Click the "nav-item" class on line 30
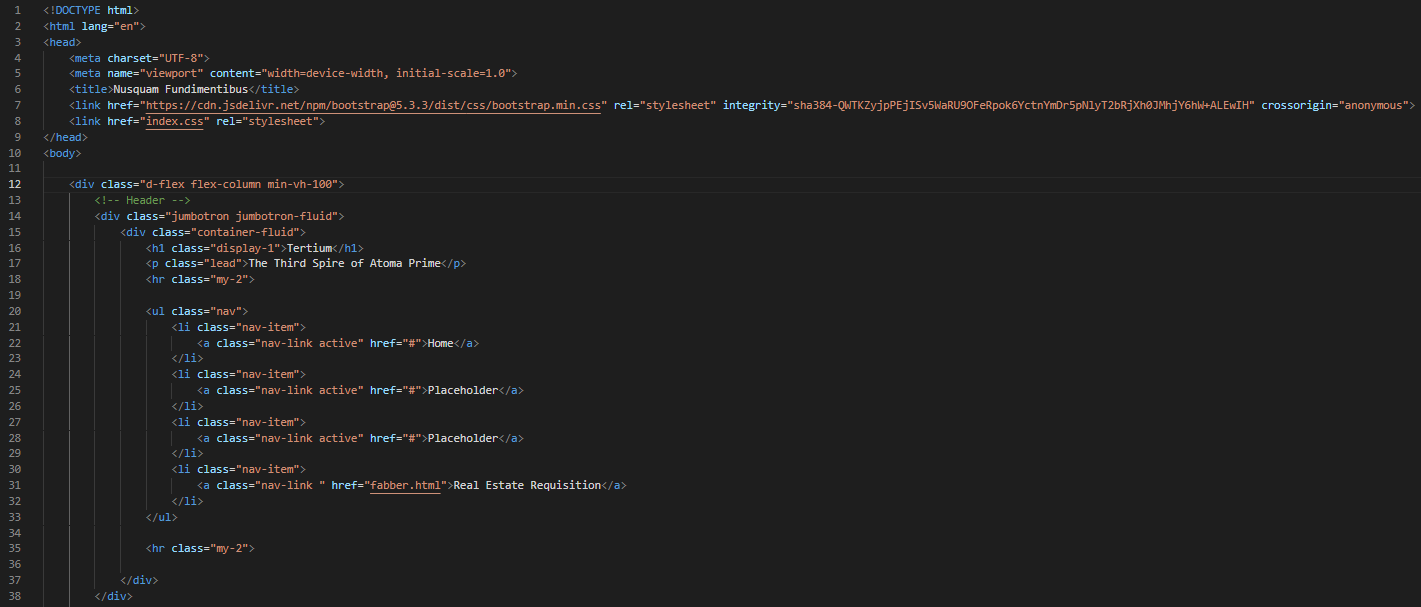The image size is (1421, 607). click(266, 469)
